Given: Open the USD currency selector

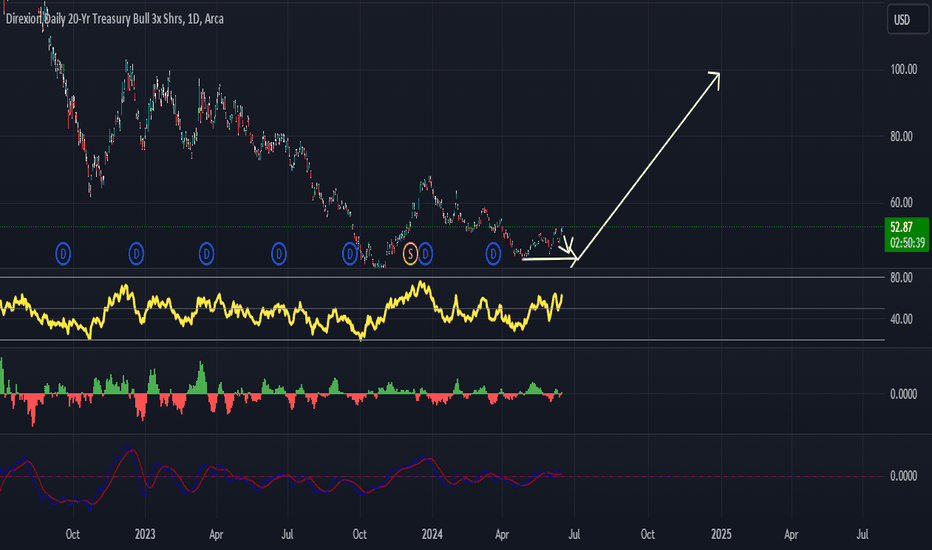Looking at the screenshot, I should pyautogui.click(x=907, y=20).
